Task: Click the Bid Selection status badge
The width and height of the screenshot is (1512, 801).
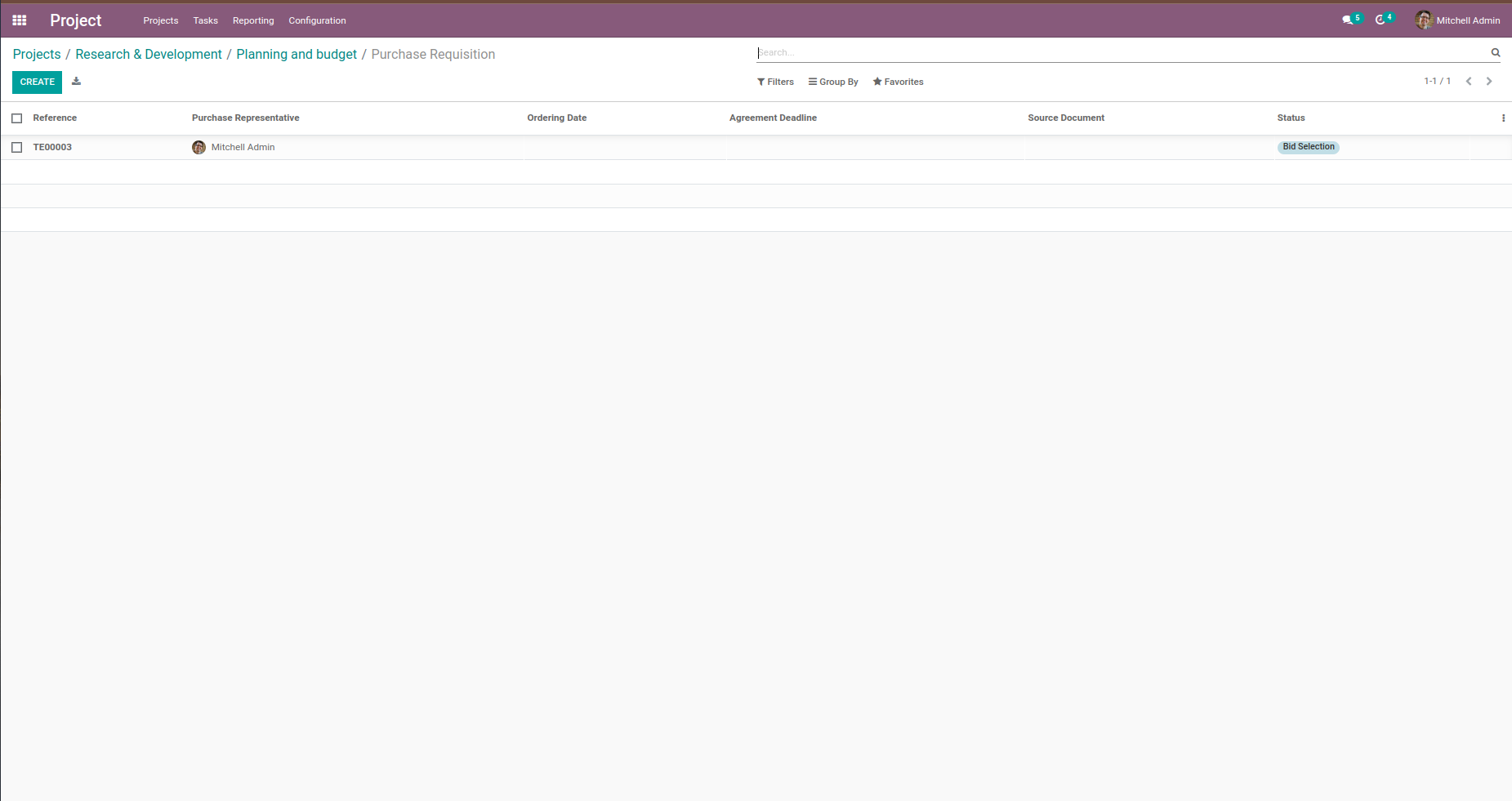Action: [x=1308, y=147]
